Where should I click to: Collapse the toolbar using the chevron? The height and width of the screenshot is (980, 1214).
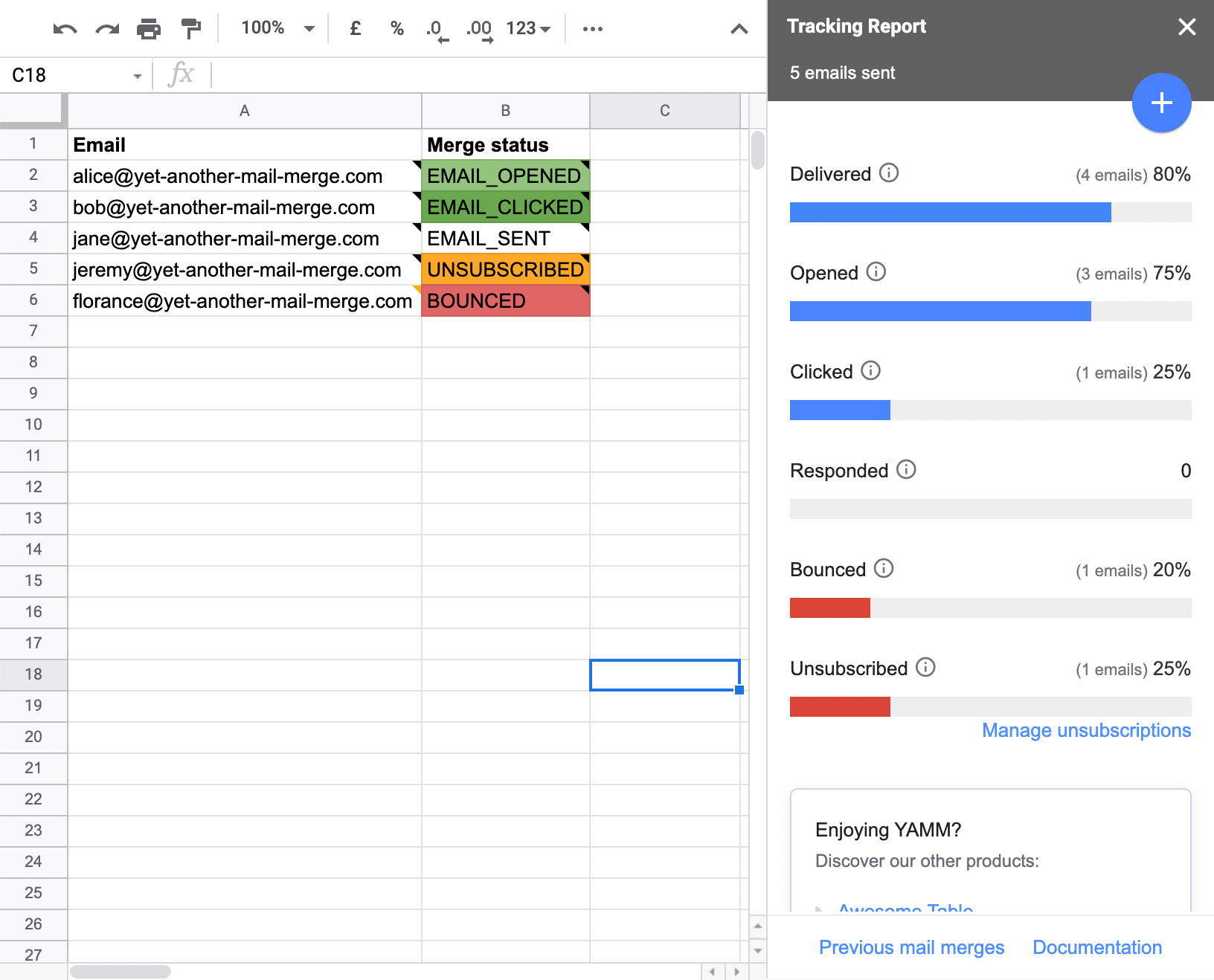coord(738,28)
